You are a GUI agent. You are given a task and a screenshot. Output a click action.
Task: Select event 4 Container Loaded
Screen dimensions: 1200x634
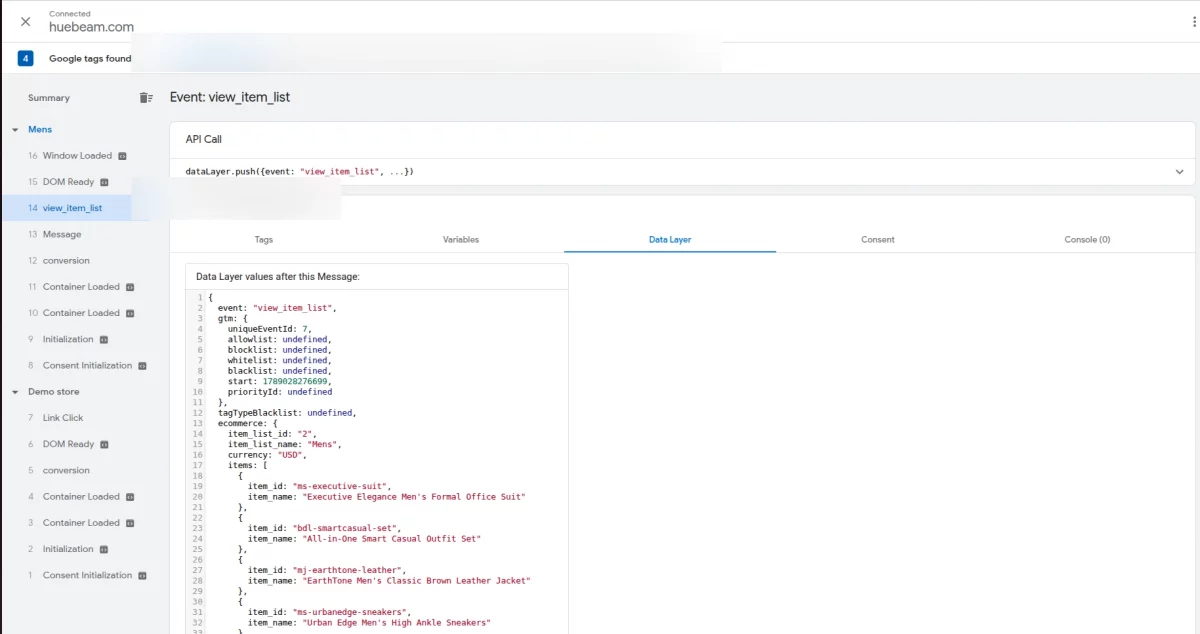pos(81,497)
